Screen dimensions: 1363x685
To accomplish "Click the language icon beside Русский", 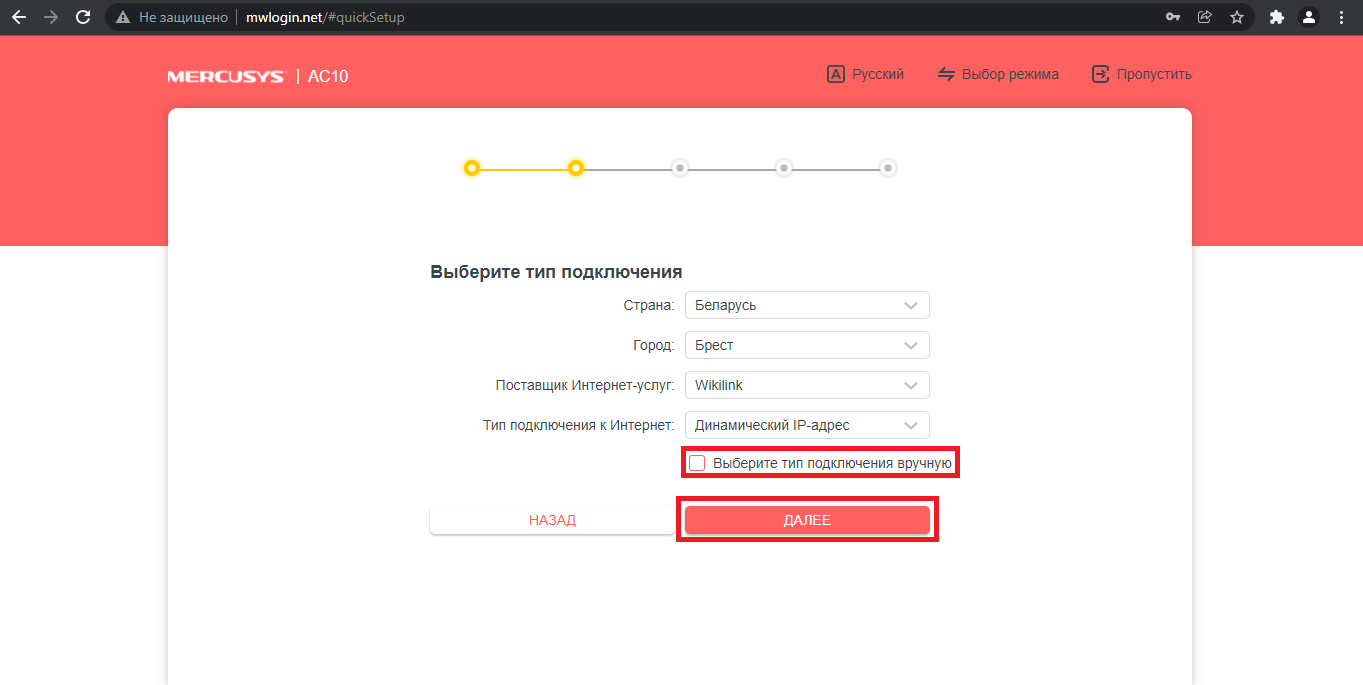I will pos(836,74).
